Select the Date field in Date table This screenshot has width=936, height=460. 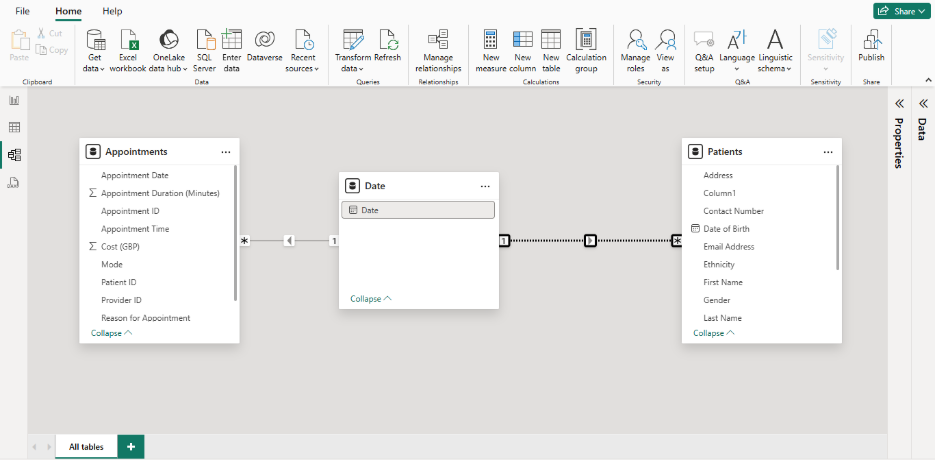coord(418,210)
